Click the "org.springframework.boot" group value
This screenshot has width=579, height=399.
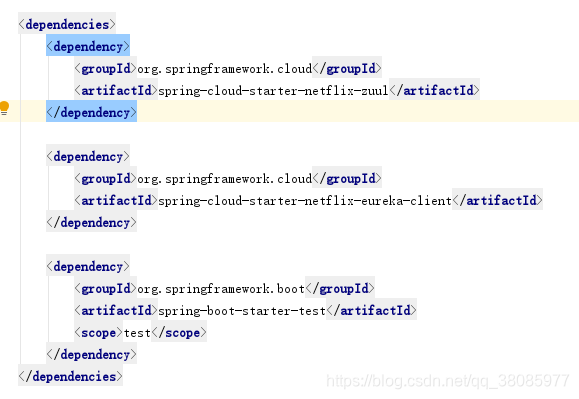(x=221, y=289)
